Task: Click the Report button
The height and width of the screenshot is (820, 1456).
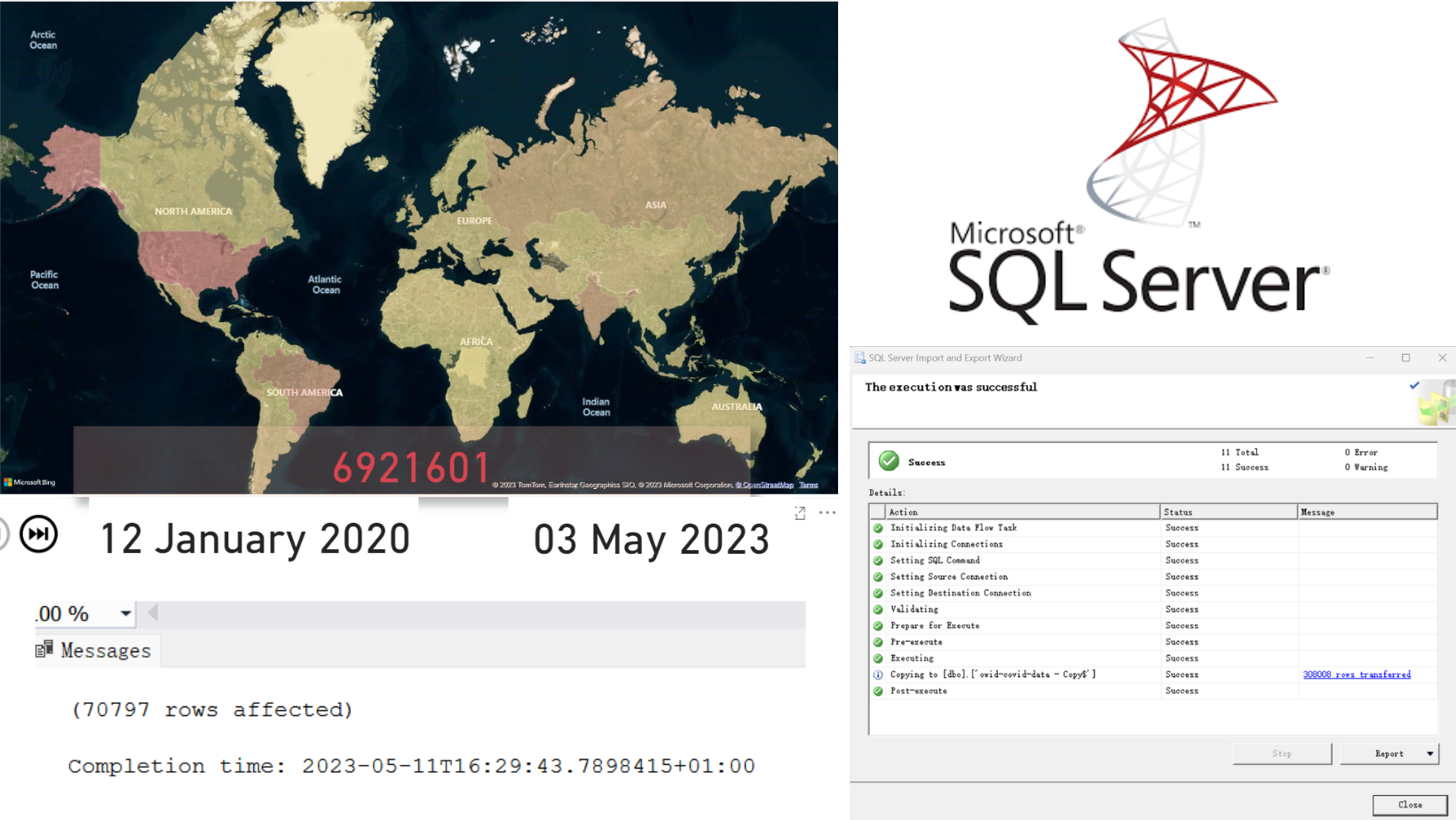Action: [x=1388, y=753]
